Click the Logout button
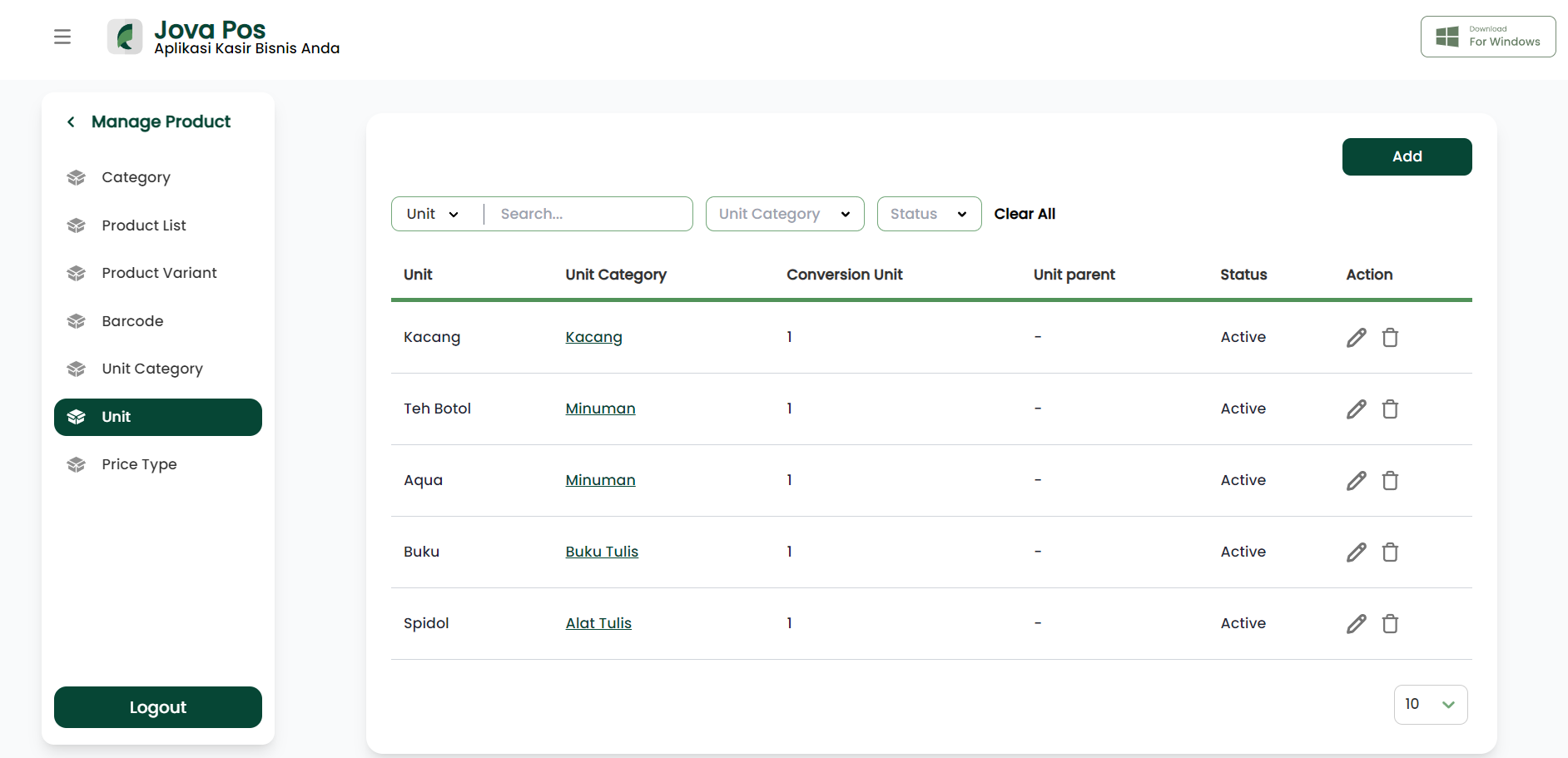Screen dimensions: 1568x758 click(158, 707)
